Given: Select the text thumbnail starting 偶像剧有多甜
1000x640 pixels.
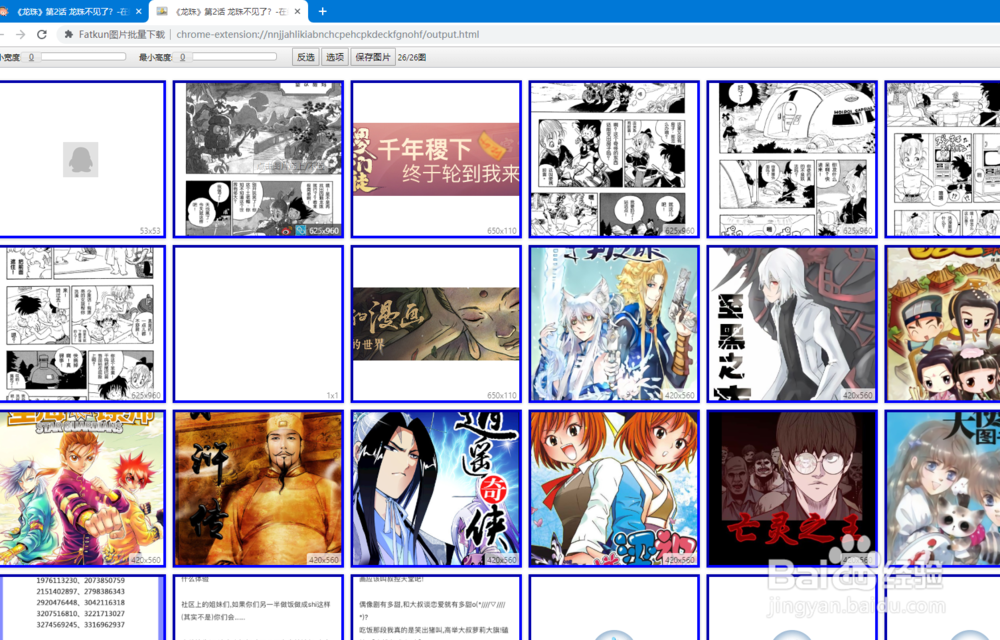Looking at the screenshot, I should (436, 607).
